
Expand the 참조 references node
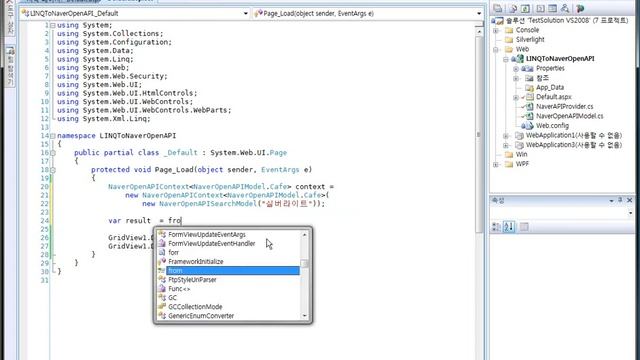coord(516,78)
